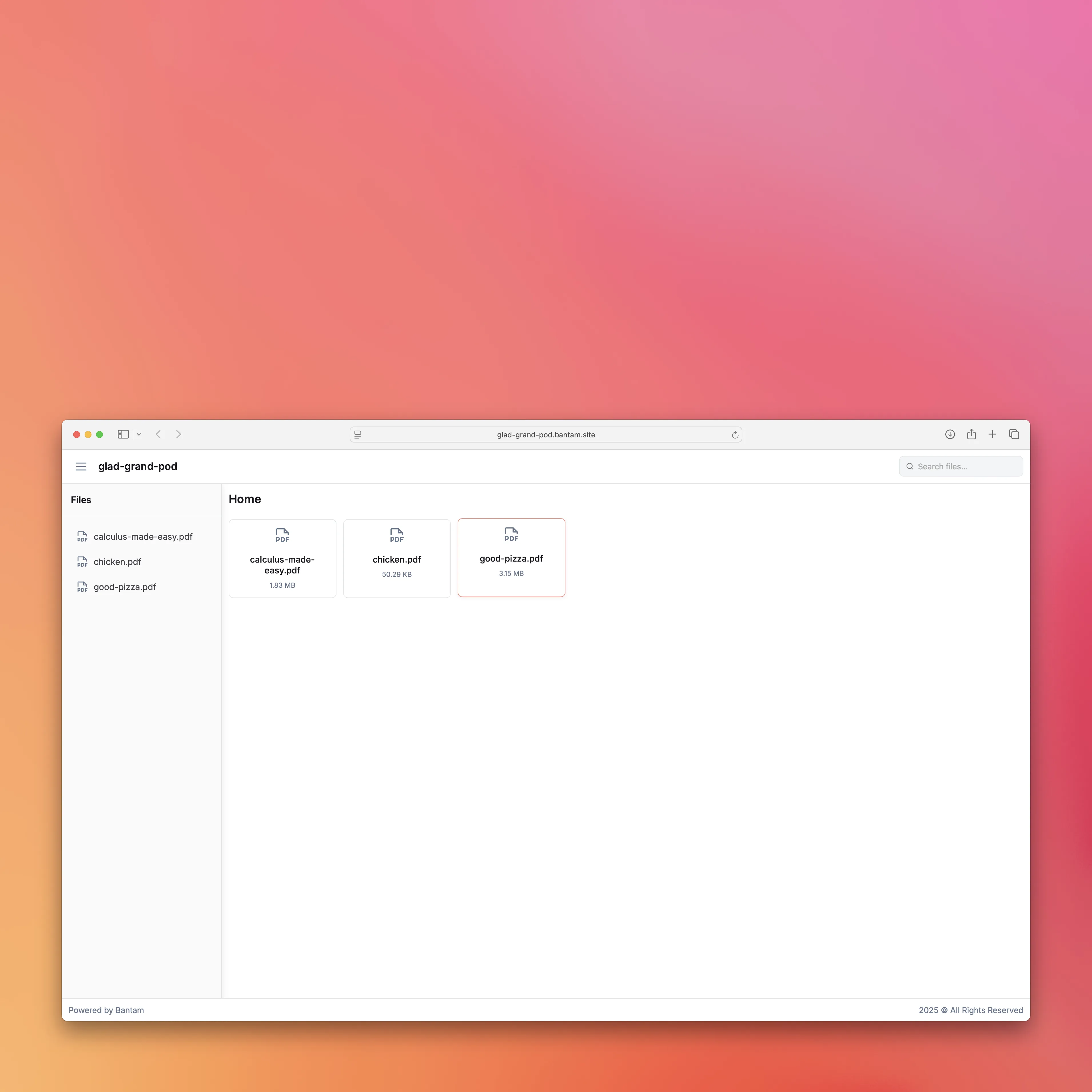Maximize the window with green button
1092x1092 pixels.
pyautogui.click(x=99, y=434)
